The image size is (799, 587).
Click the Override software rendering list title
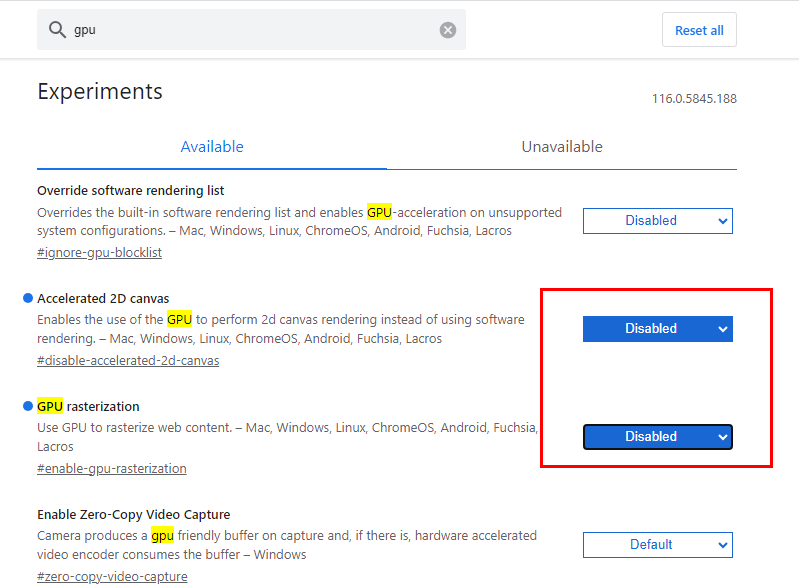130,191
